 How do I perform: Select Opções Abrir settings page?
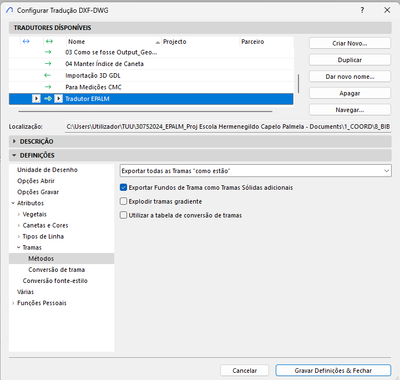point(36,181)
